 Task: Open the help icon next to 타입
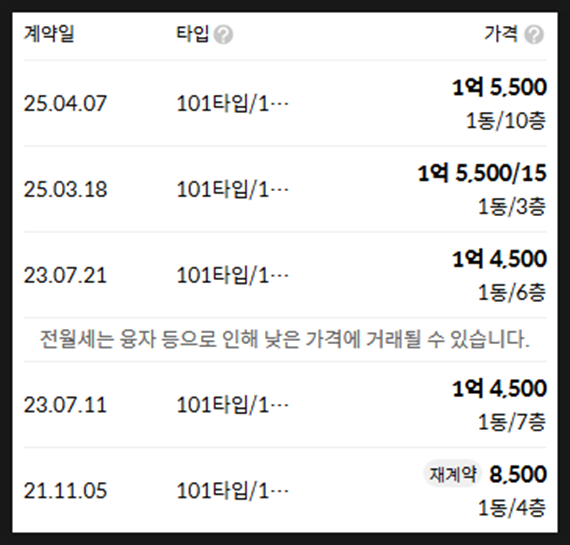point(223,35)
